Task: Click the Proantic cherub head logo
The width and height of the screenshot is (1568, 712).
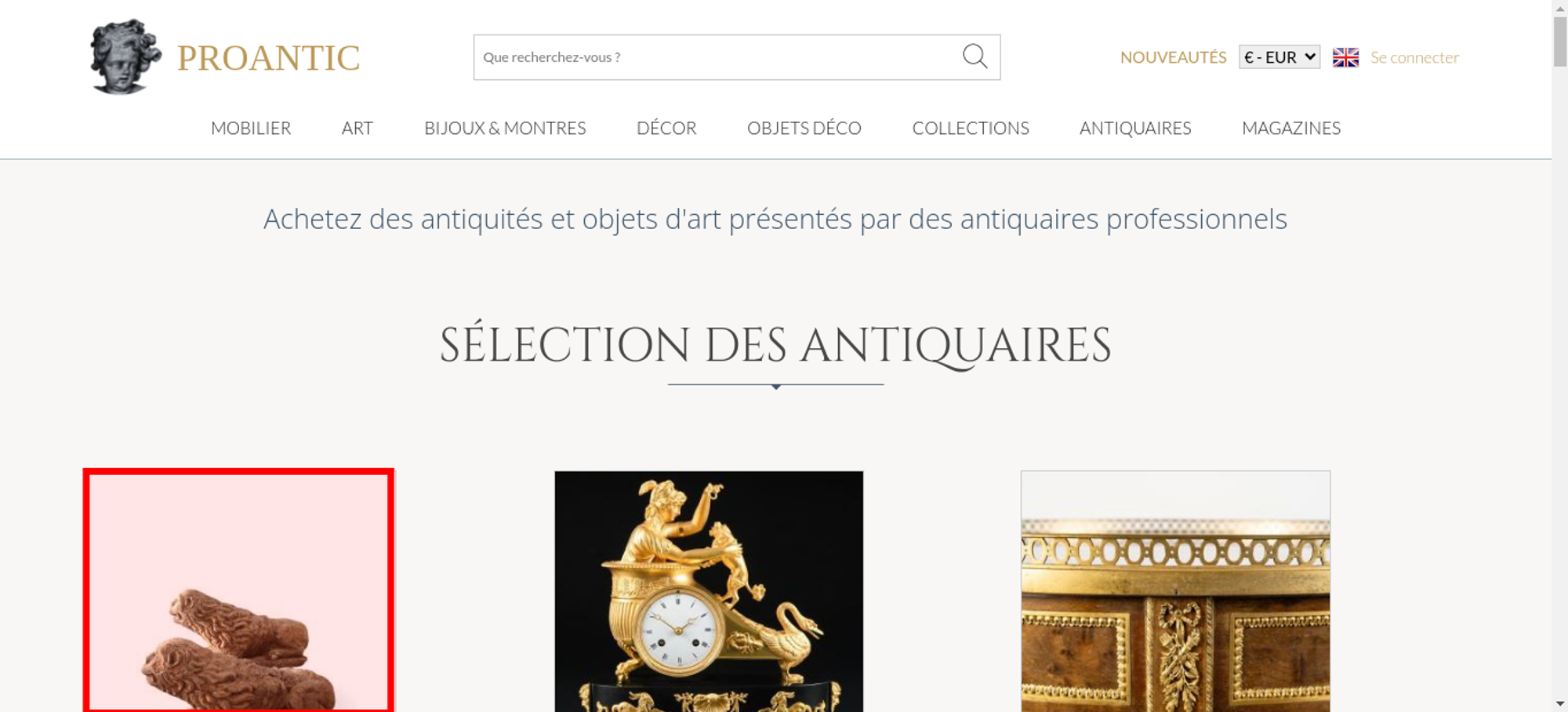Action: click(x=125, y=56)
